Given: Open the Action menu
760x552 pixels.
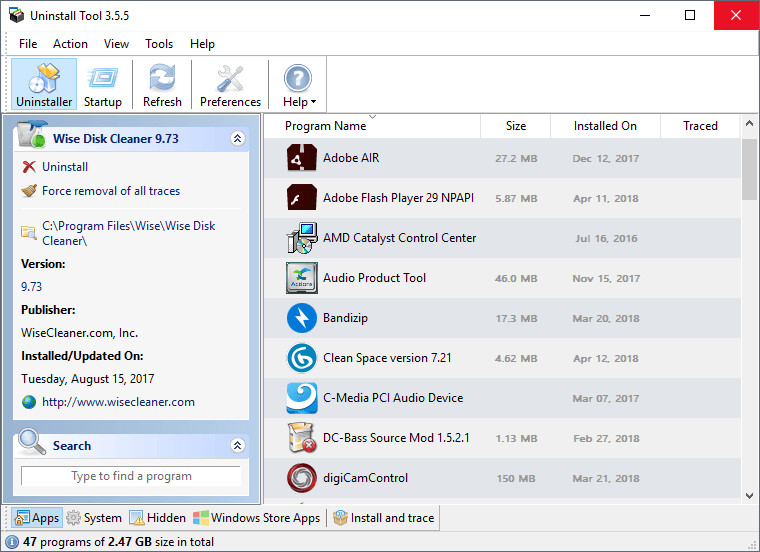Looking at the screenshot, I should click(x=70, y=44).
